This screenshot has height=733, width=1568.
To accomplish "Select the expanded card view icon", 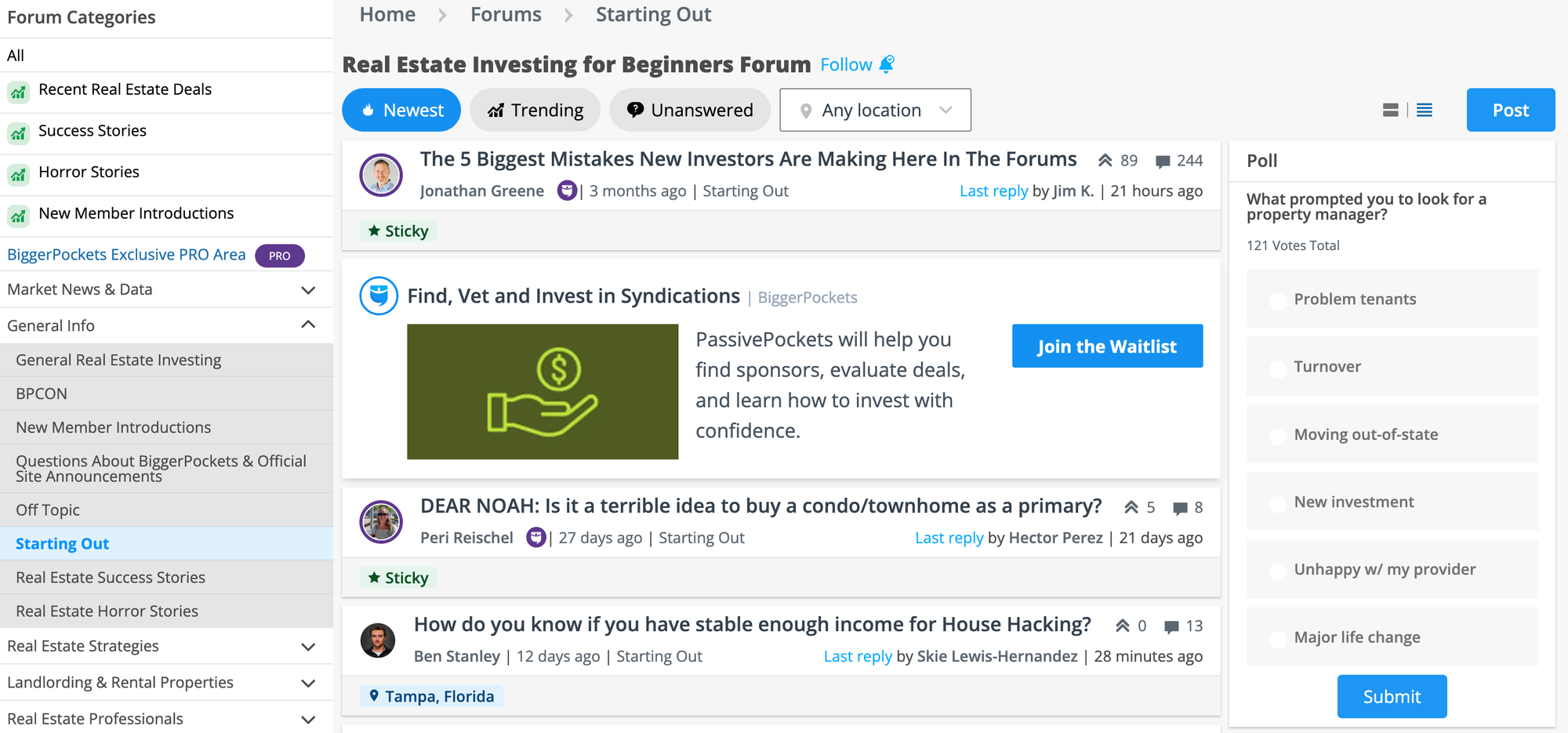I will coord(1391,110).
